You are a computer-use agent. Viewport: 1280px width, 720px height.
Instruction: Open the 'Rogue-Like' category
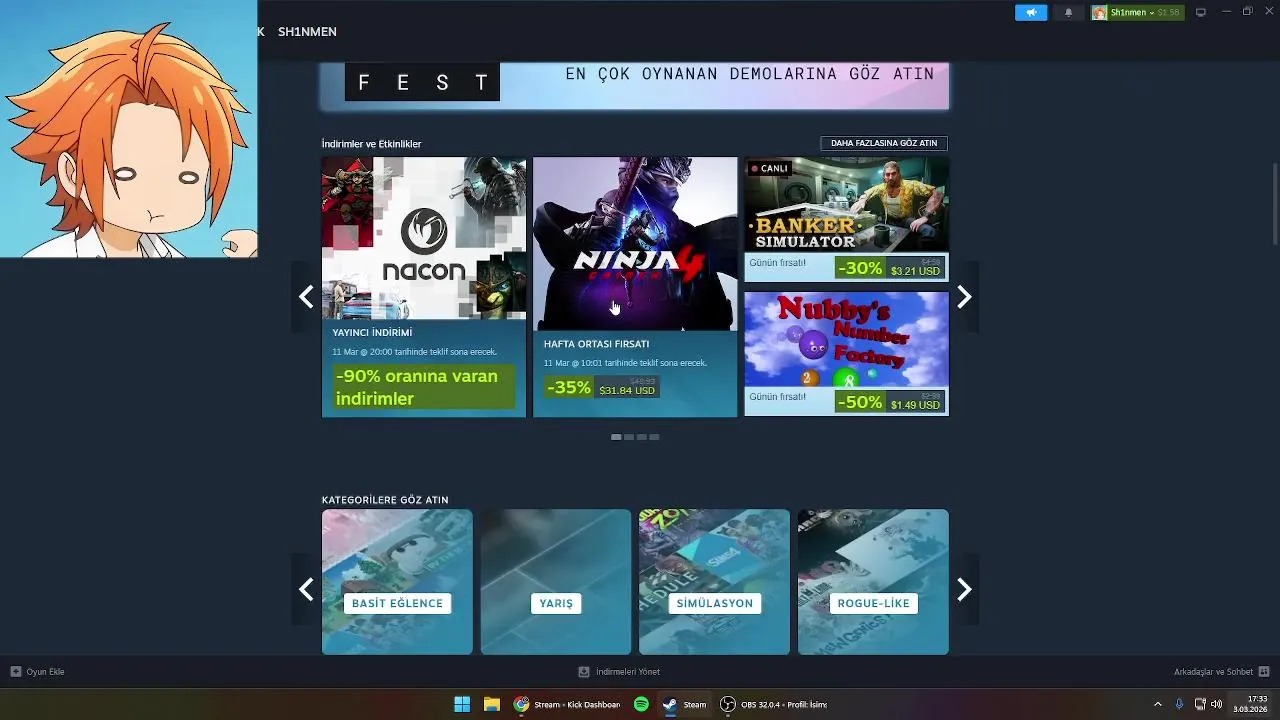(873, 582)
